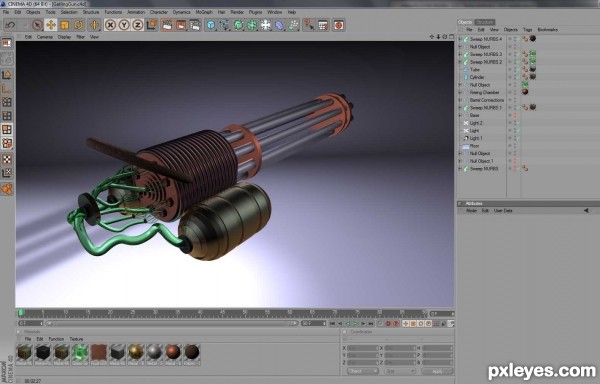
Task: Open the Object dropdown in Coordinates panel
Action: (x=363, y=371)
